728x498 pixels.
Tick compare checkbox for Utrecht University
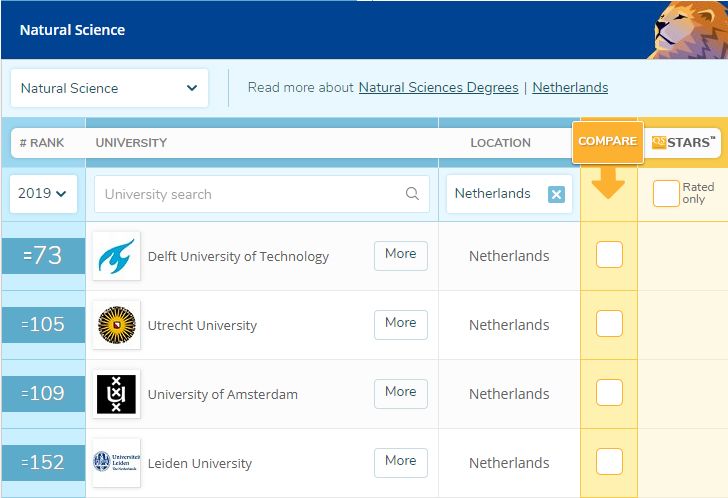click(609, 323)
